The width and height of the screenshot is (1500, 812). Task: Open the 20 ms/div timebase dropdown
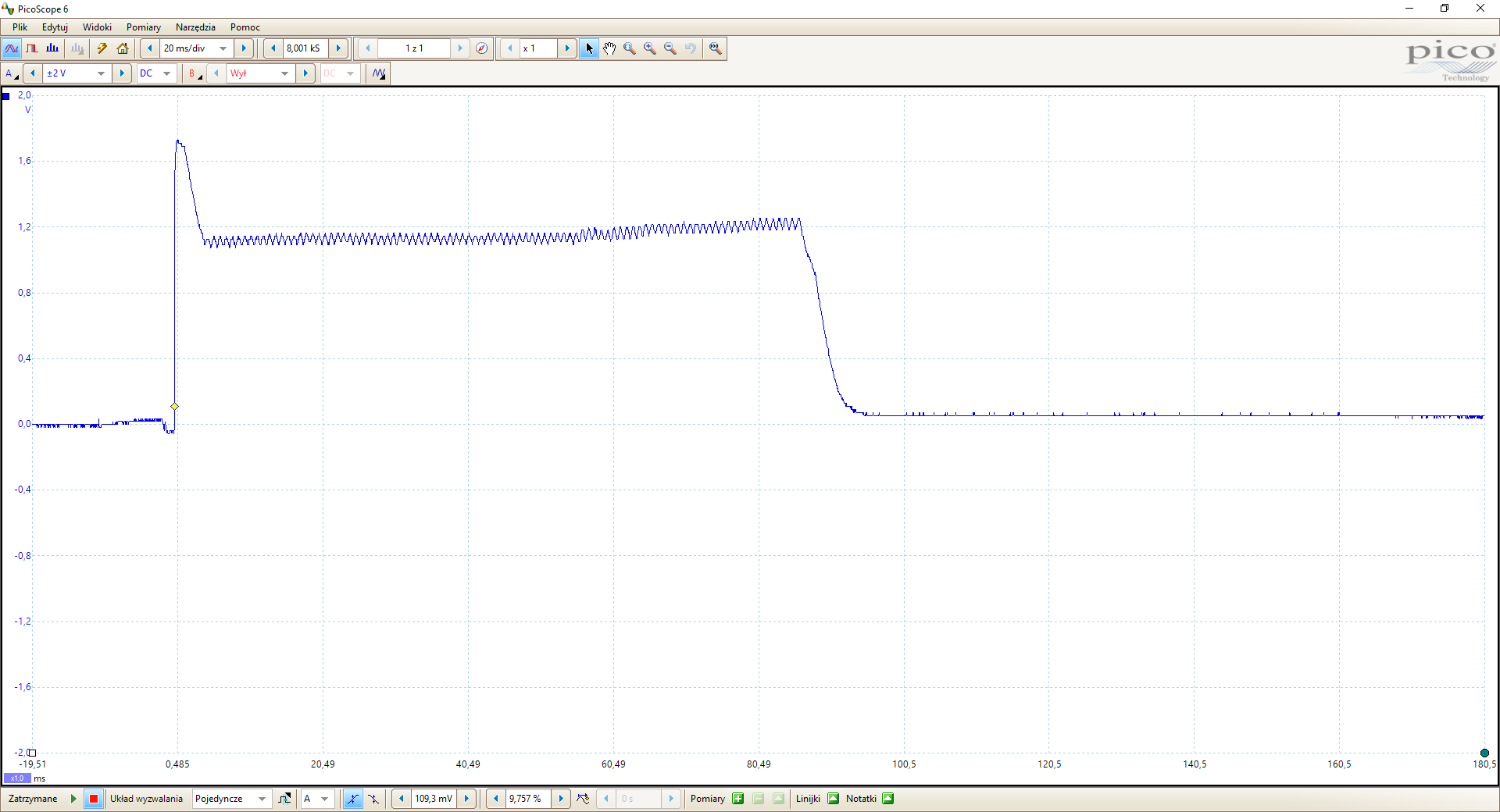[223, 48]
